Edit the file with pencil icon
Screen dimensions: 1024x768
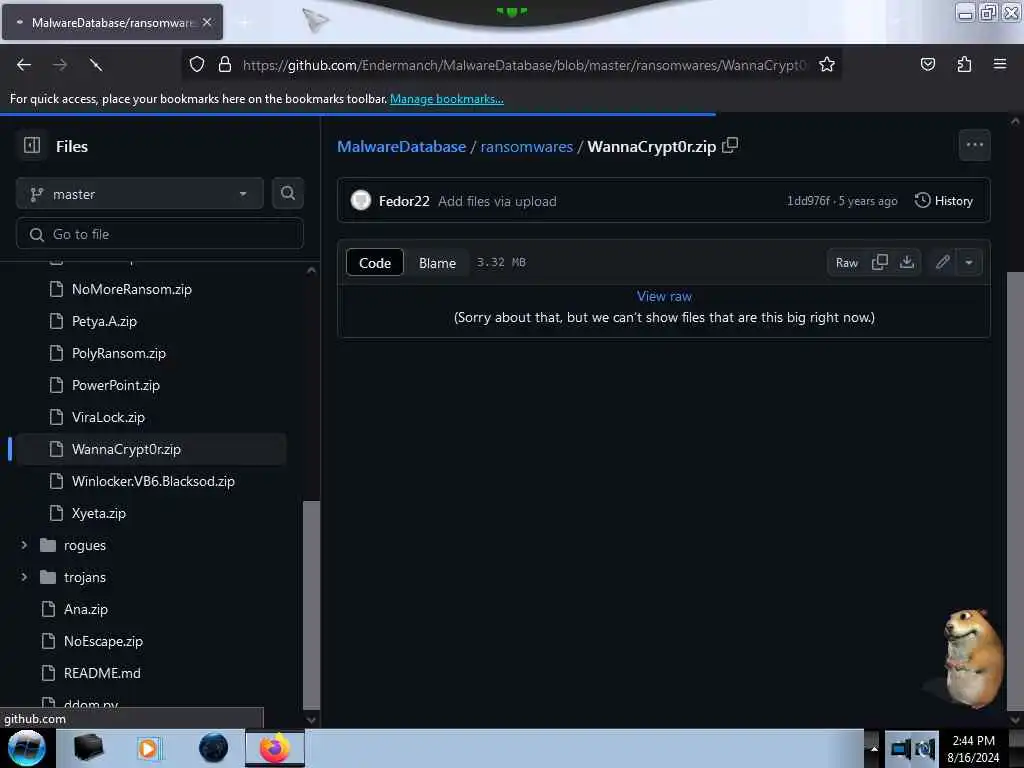(x=942, y=262)
